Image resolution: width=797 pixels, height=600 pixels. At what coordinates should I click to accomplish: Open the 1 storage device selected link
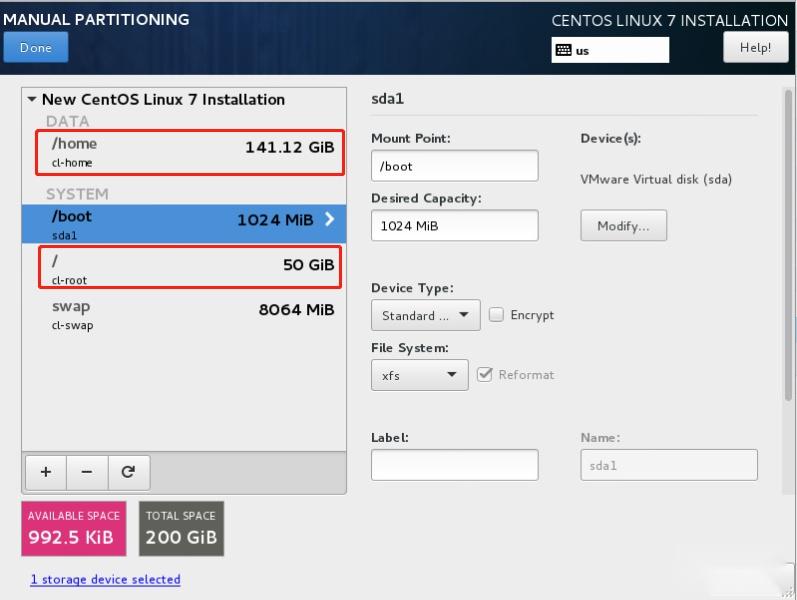[x=105, y=579]
